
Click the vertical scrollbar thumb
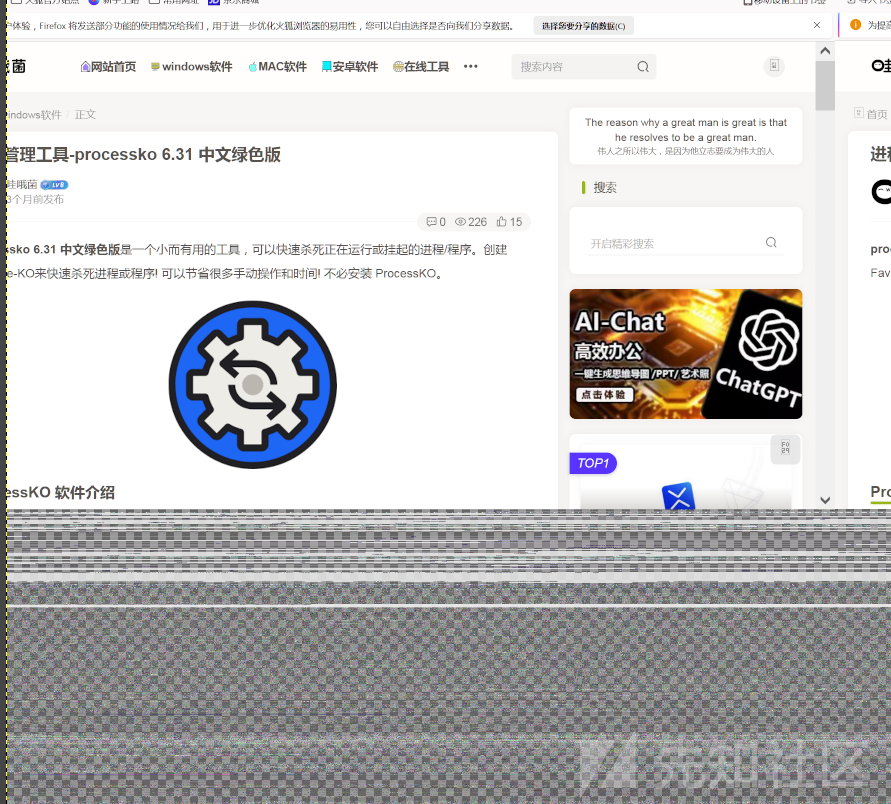click(825, 85)
